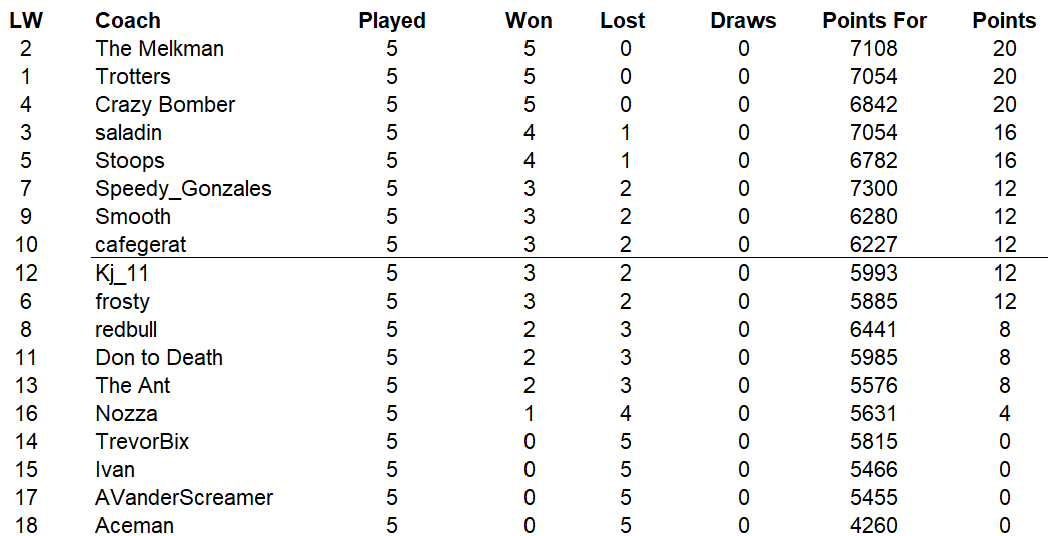Select coach Kj_11
This screenshot has width=1048, height=536.
122,273
